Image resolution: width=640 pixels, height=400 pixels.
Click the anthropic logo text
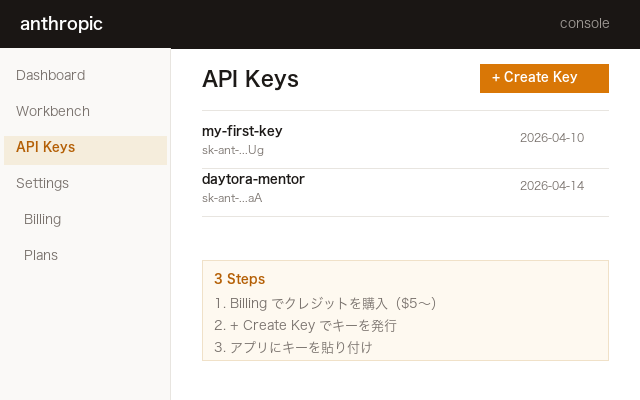pyautogui.click(x=61, y=24)
